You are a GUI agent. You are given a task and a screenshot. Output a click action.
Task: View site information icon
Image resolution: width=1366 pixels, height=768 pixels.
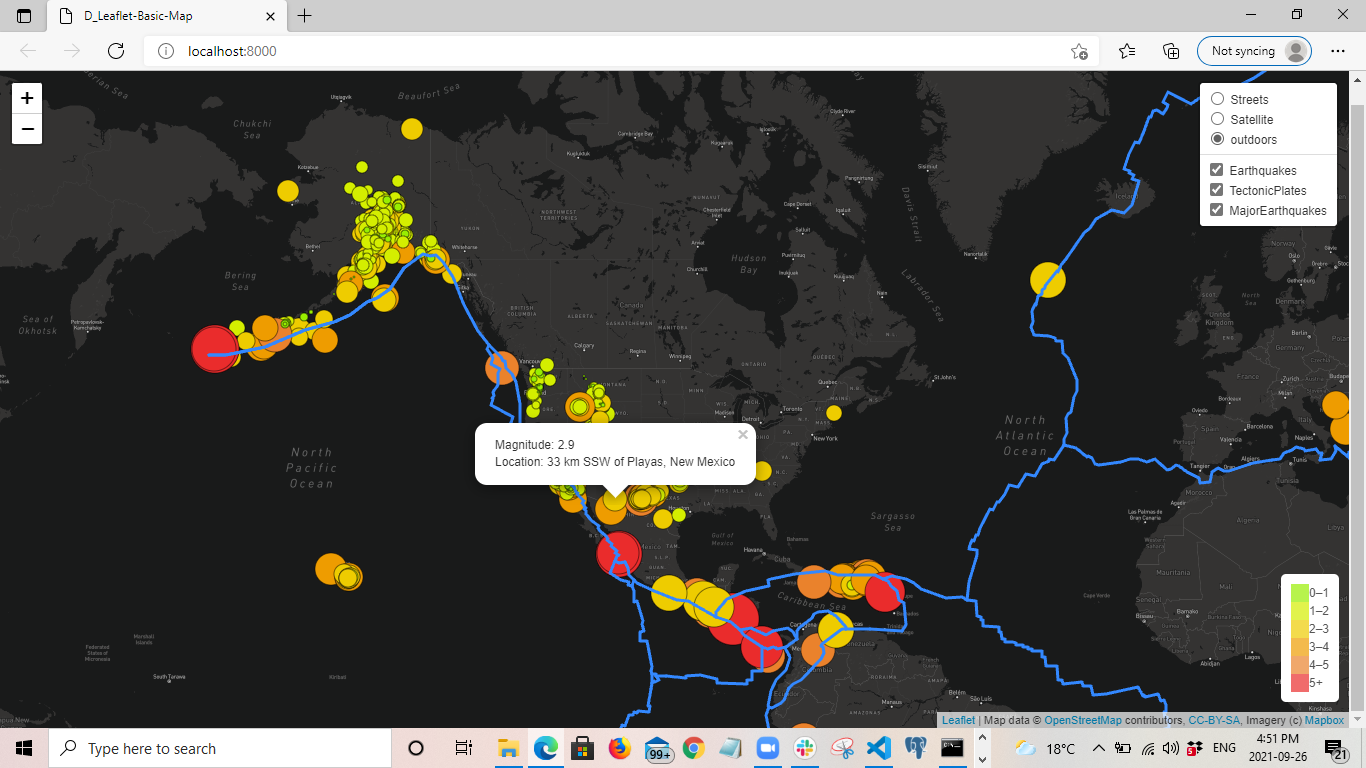(x=166, y=51)
